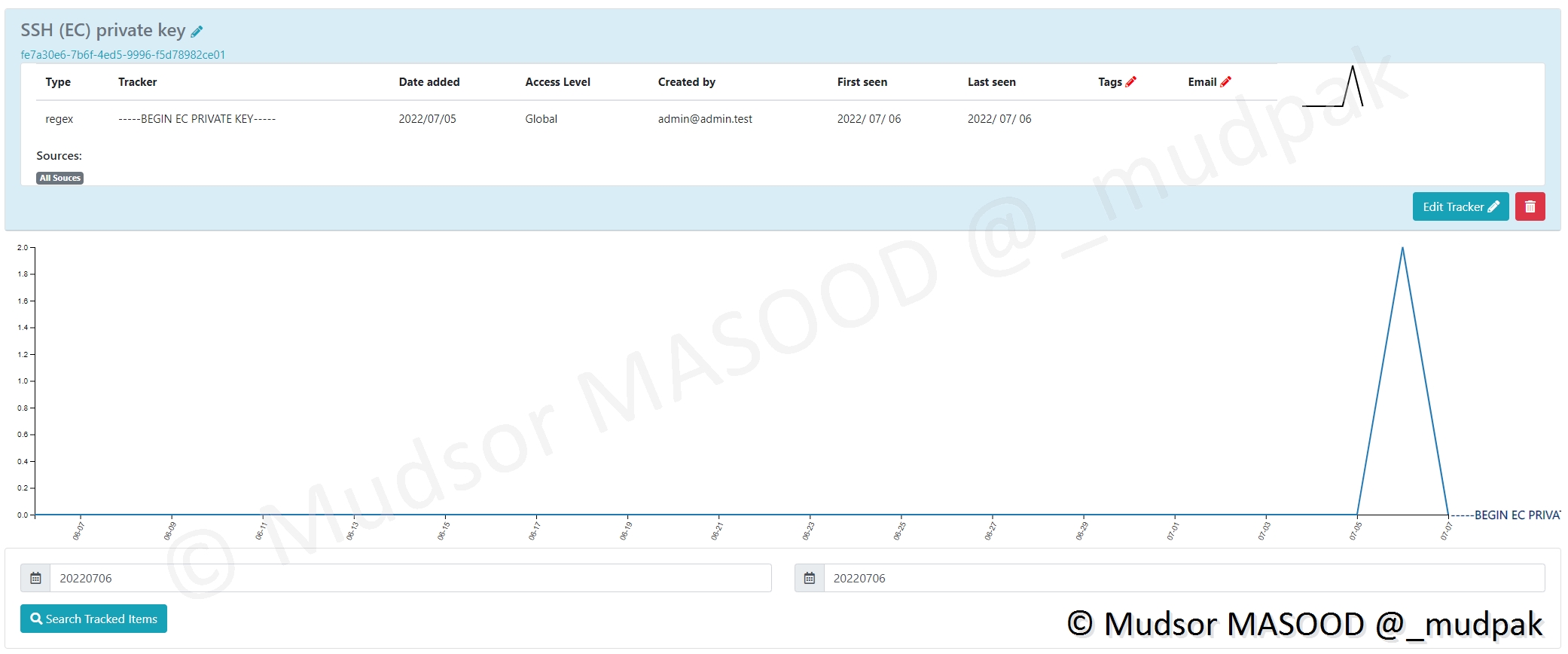This screenshot has width=1568, height=654.
Task: Click the BEGIN EC PRIVATE chart legend label
Action: point(1515,515)
